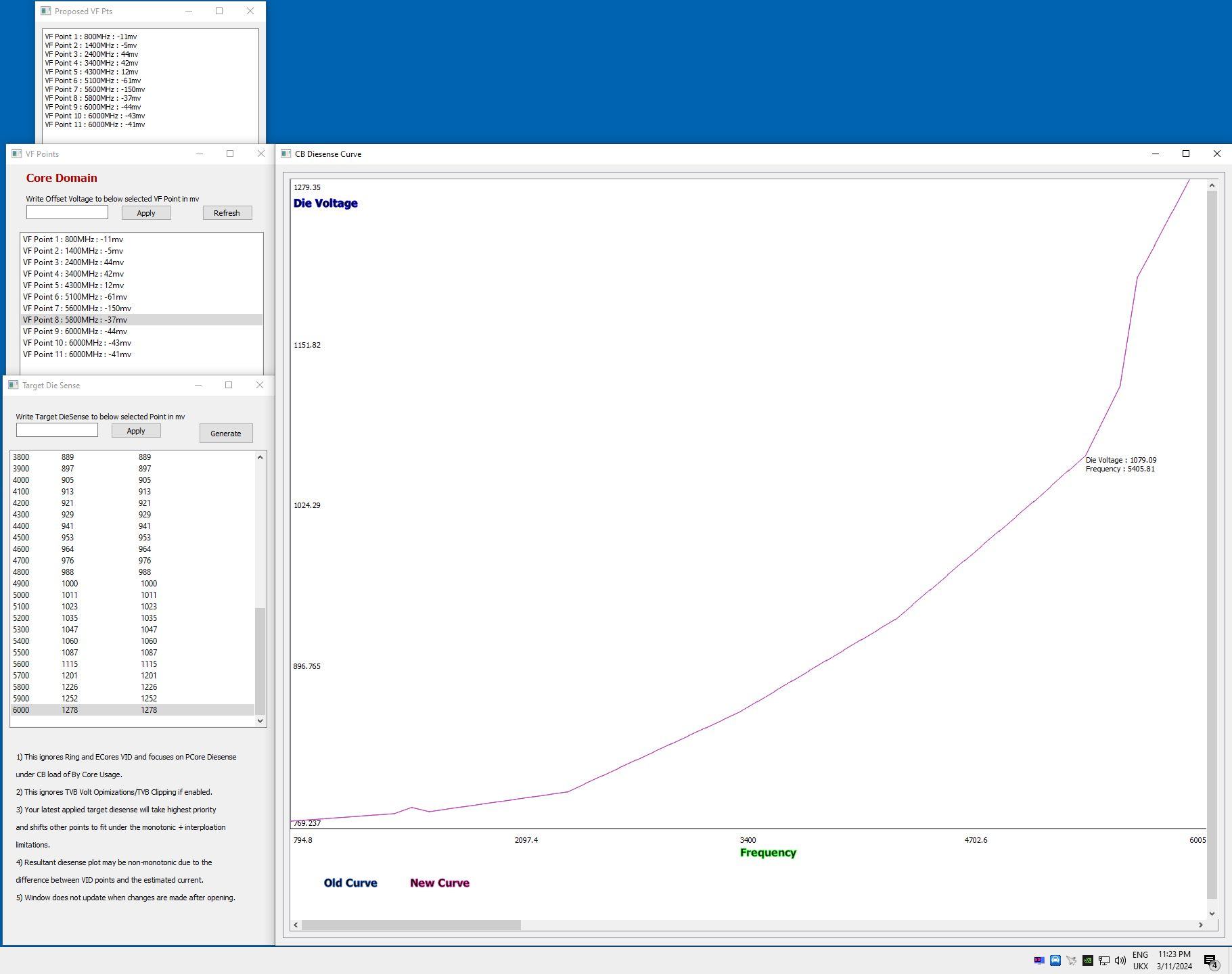Click the Die Voltage 1079.09 tooltip on curve

click(1121, 464)
